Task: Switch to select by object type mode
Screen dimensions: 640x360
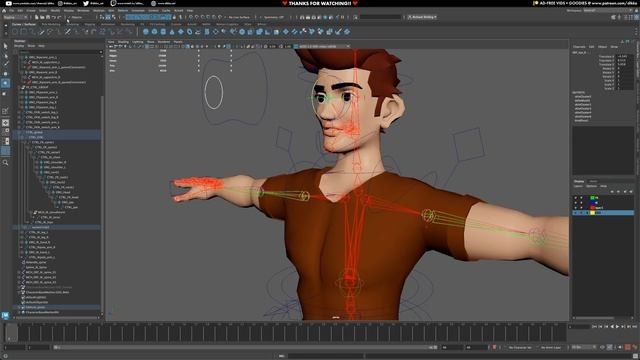Action: click(x=108, y=17)
